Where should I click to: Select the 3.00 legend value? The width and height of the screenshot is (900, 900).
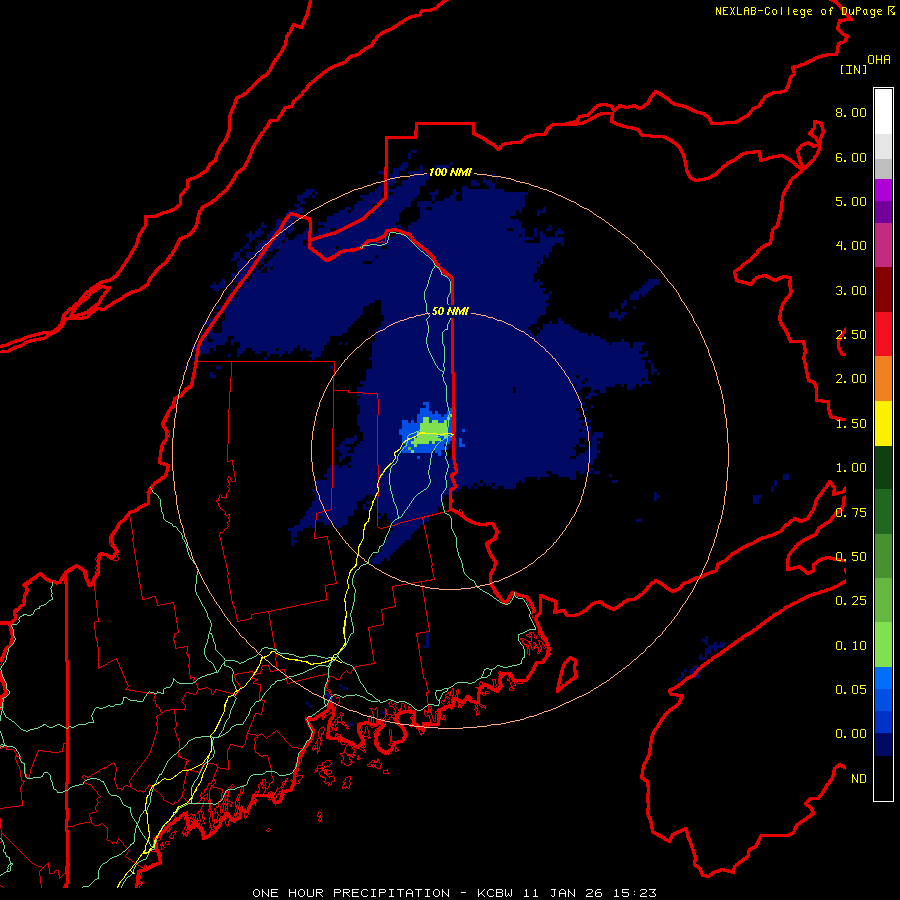851,290
